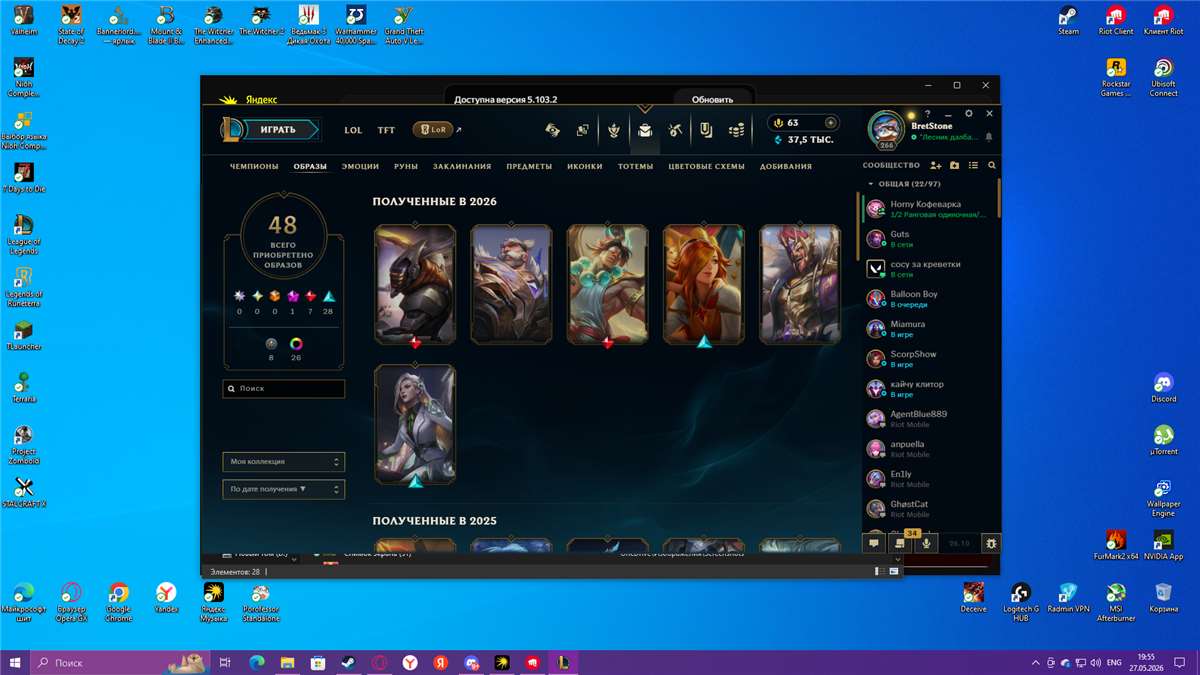This screenshot has height=675, width=1200.
Task: Open chat with friend ScorpShow
Action: pos(929,359)
